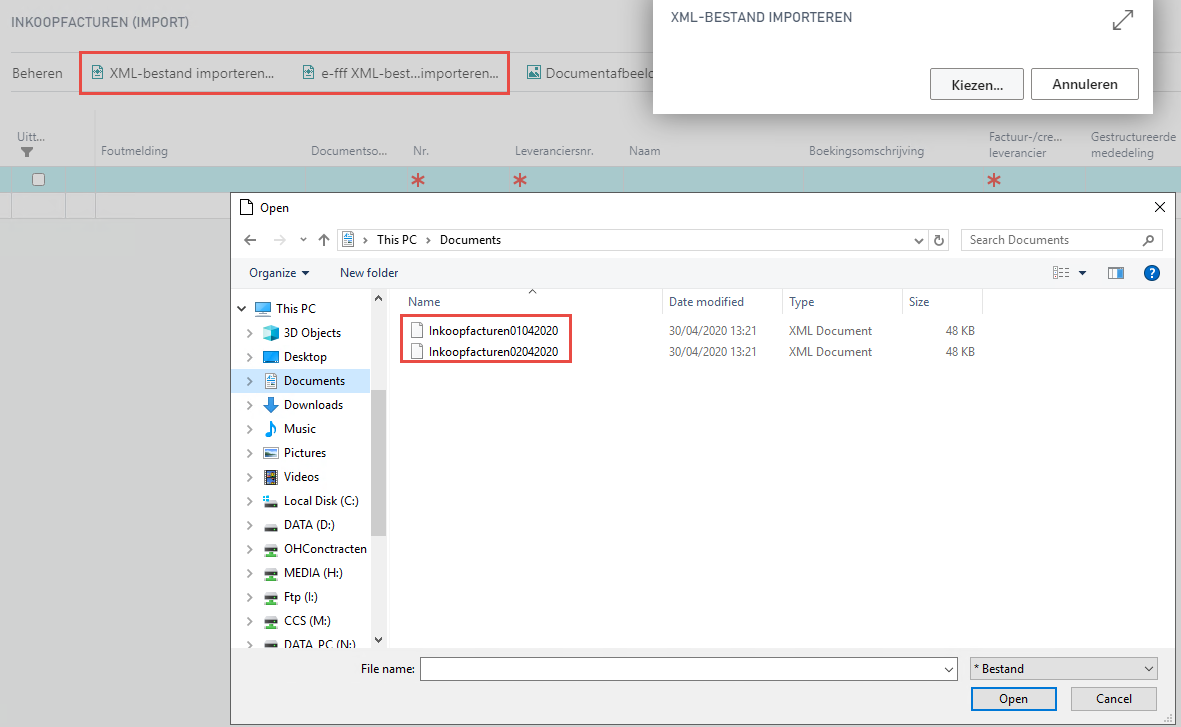
Task: Click the Help question mark icon
Action: click(x=1151, y=272)
